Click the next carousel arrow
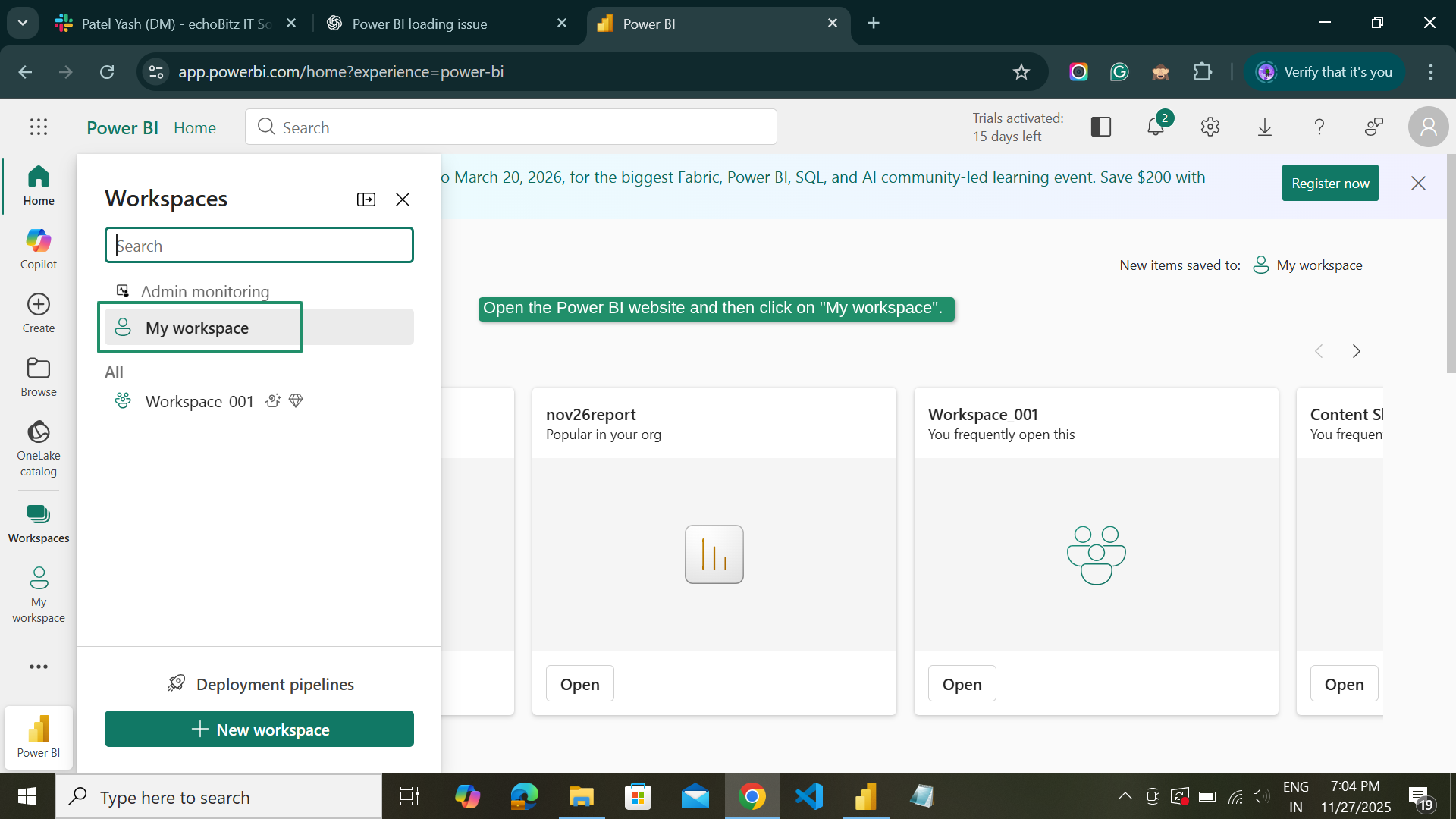 coord(1357,351)
